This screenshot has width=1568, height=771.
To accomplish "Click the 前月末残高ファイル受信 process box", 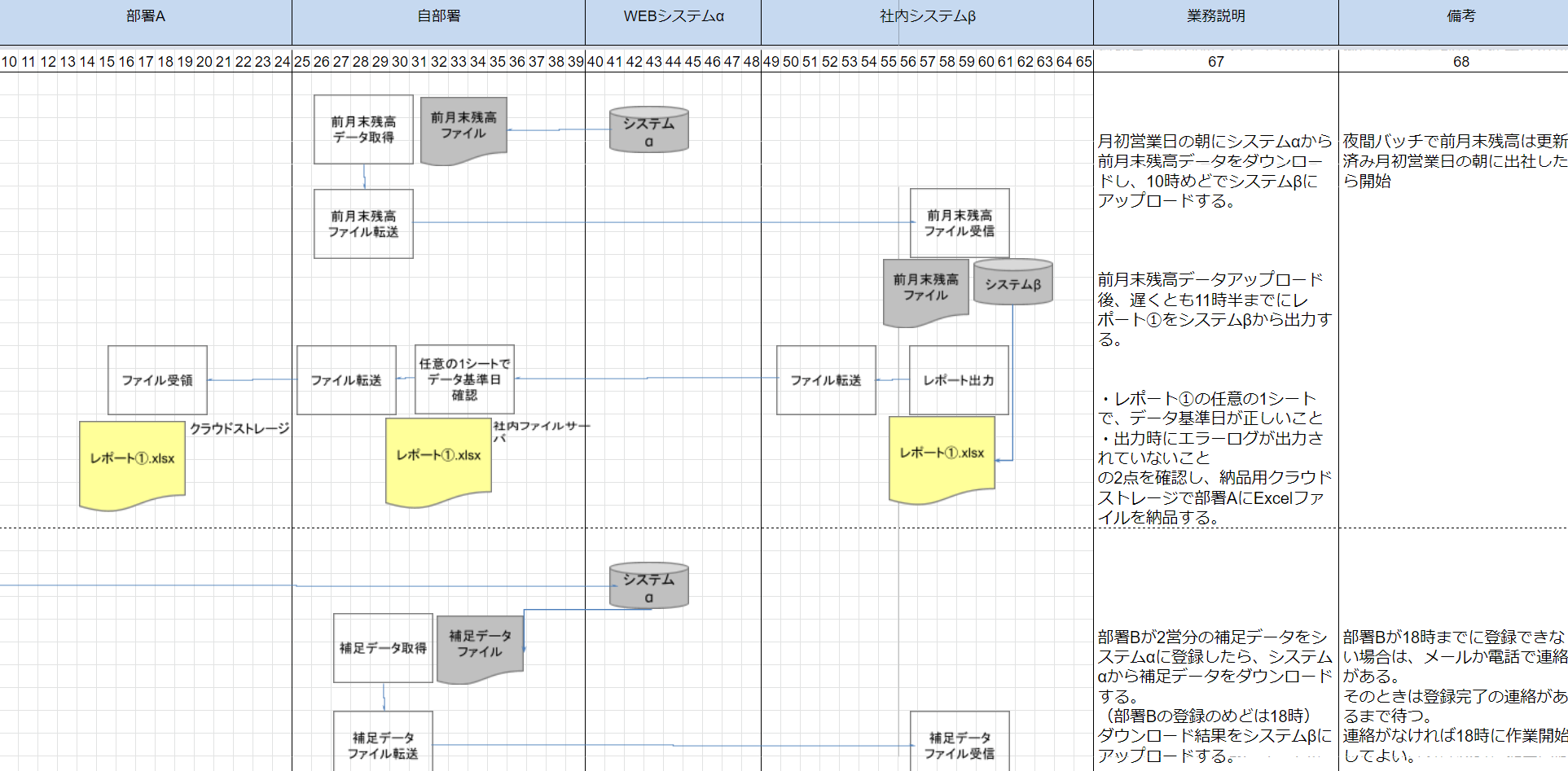I will click(x=959, y=223).
